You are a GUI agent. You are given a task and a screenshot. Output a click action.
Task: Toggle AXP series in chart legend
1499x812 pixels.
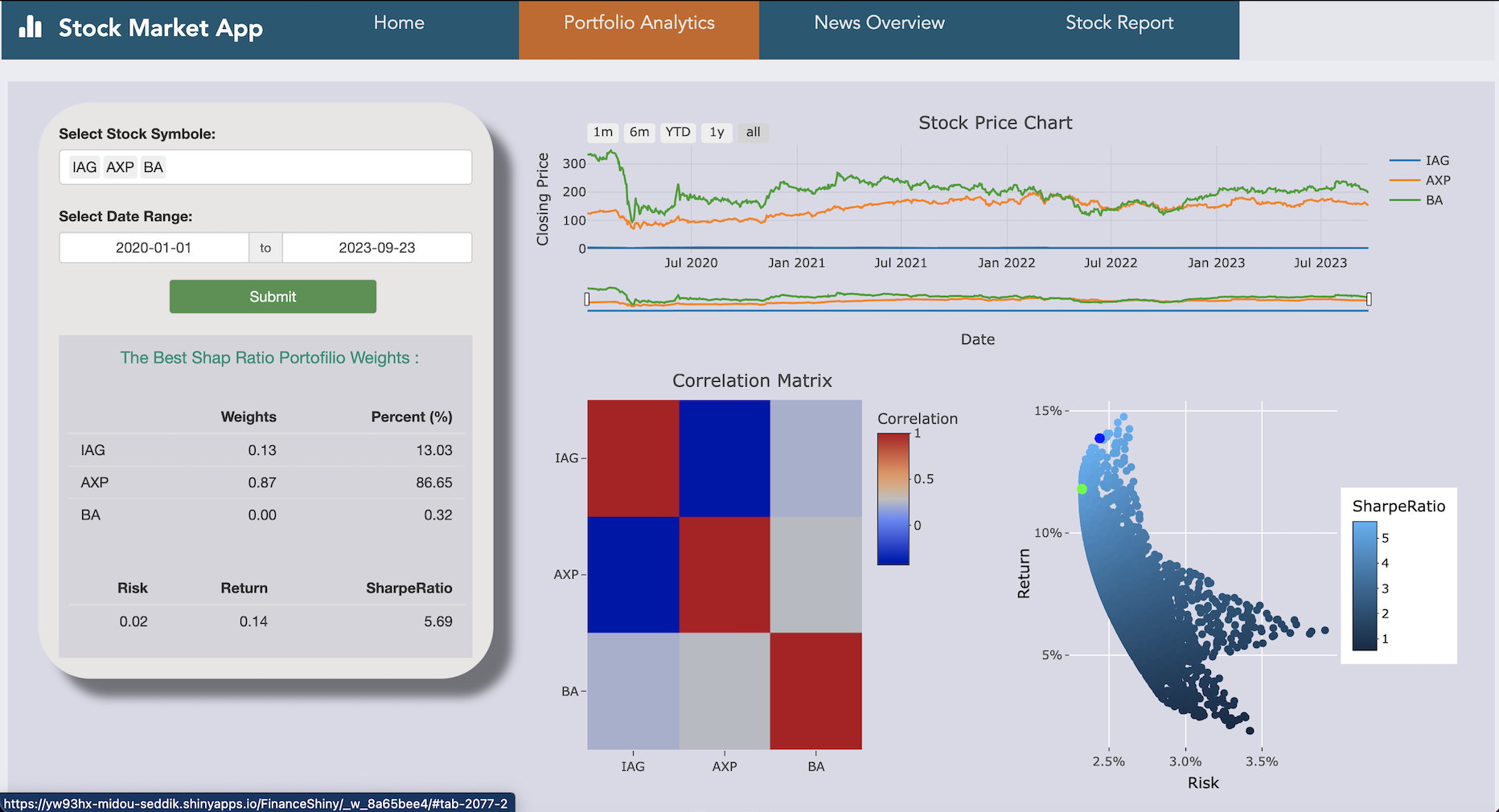1420,180
